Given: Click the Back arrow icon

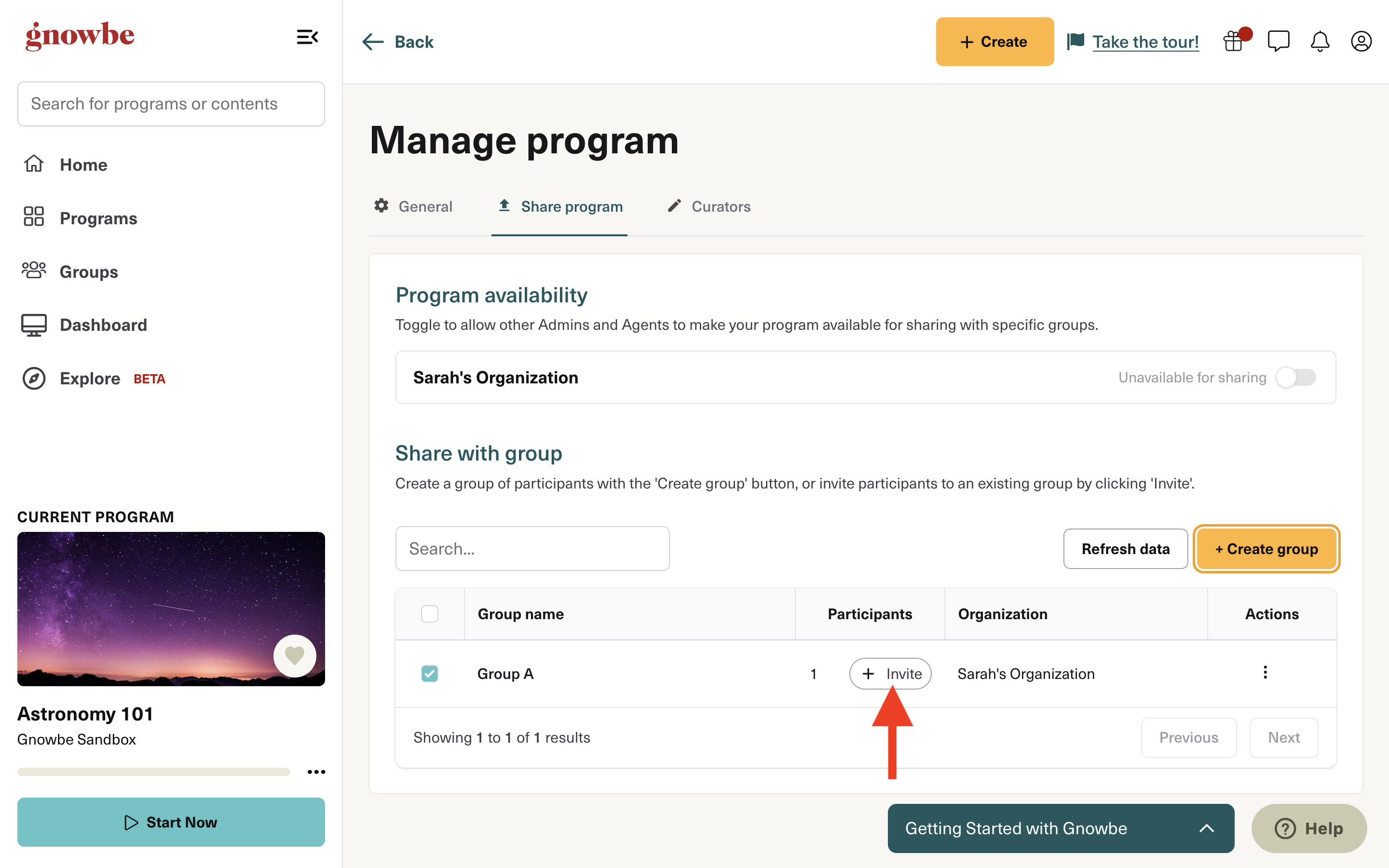Looking at the screenshot, I should tap(372, 41).
